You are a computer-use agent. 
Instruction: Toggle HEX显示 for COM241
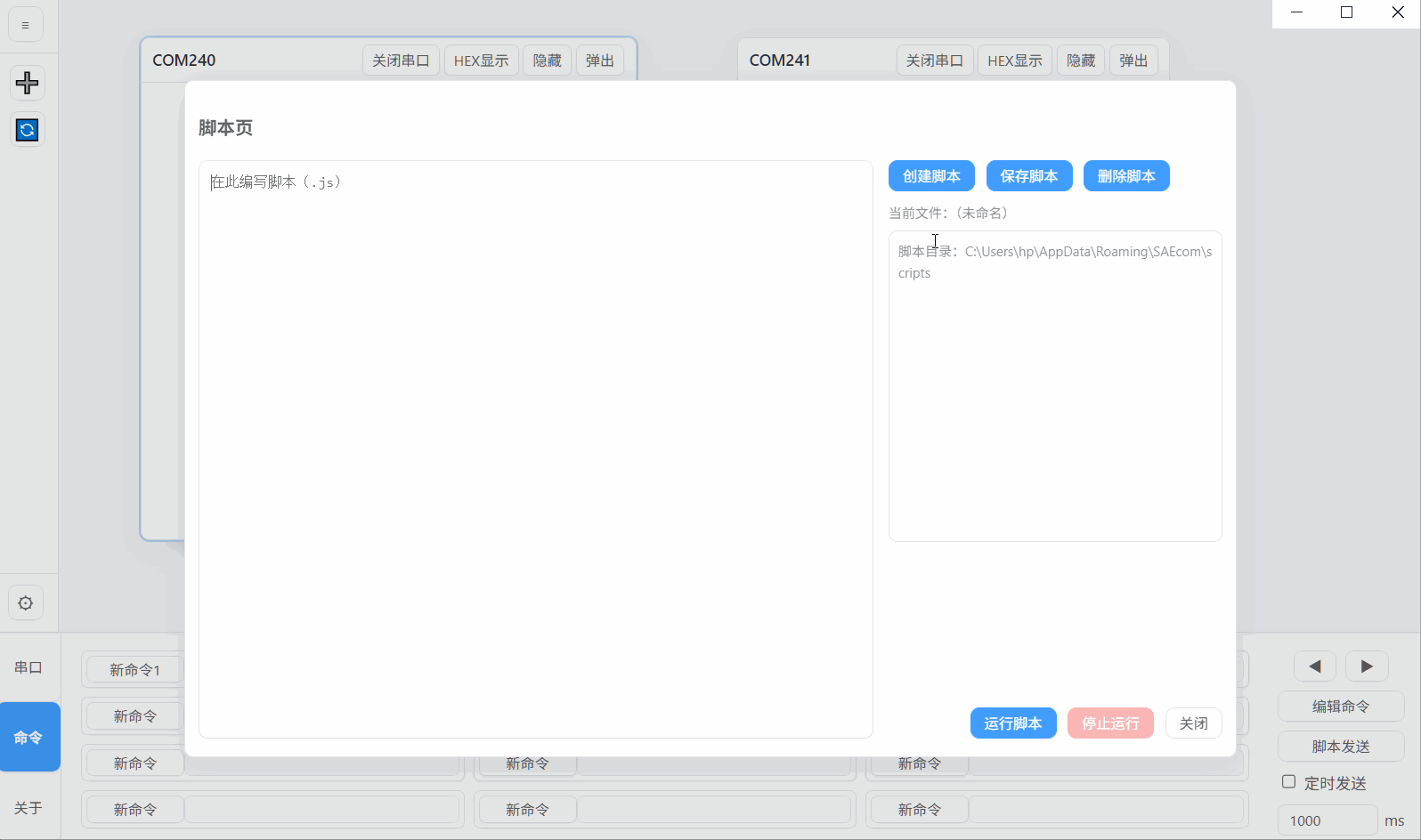tap(1014, 61)
